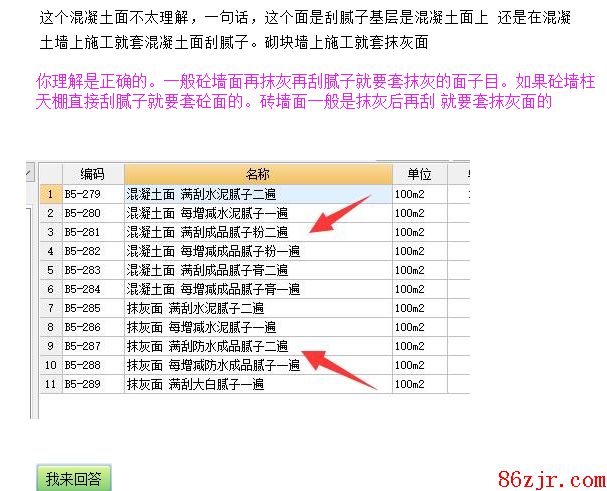Click the 86zjr.com watermark link

tap(547, 476)
